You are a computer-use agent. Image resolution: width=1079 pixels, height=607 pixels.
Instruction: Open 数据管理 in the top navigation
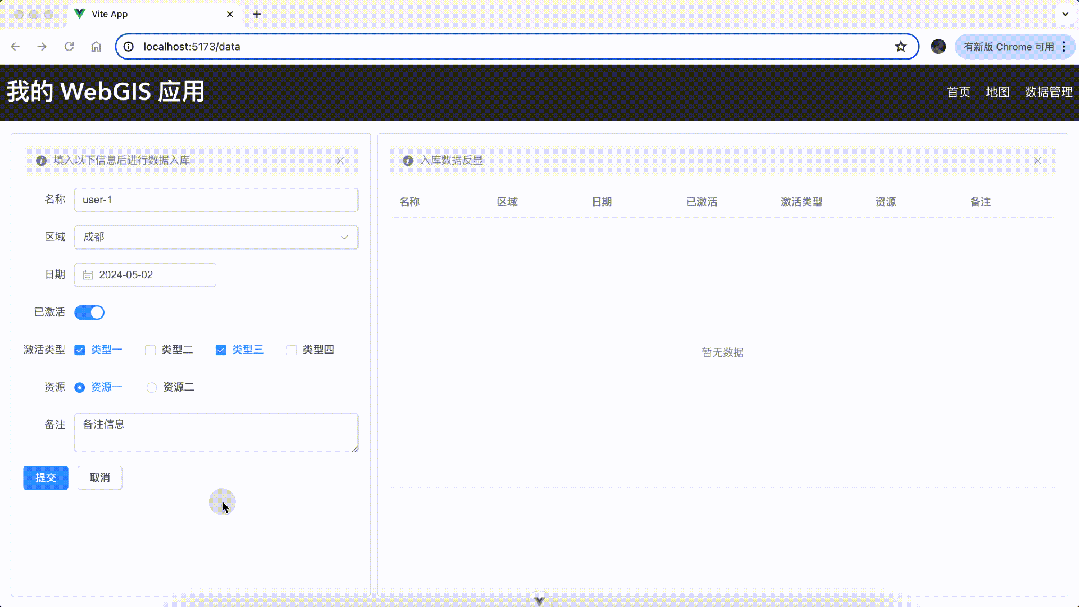1048,92
